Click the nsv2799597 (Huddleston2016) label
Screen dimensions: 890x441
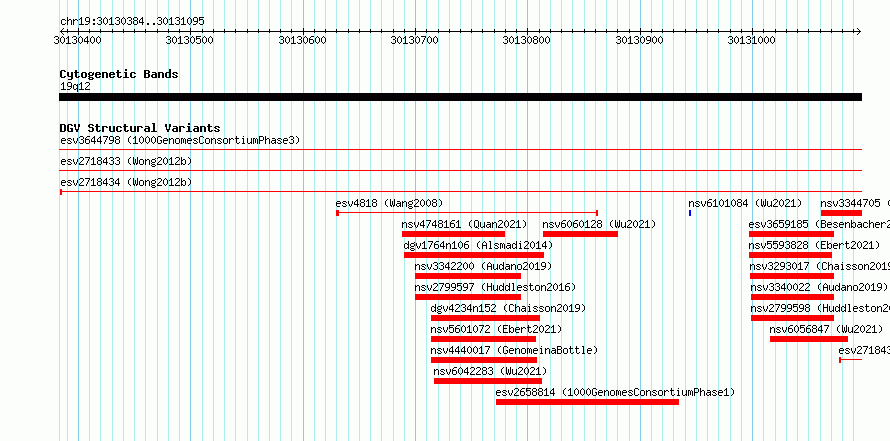pos(495,287)
